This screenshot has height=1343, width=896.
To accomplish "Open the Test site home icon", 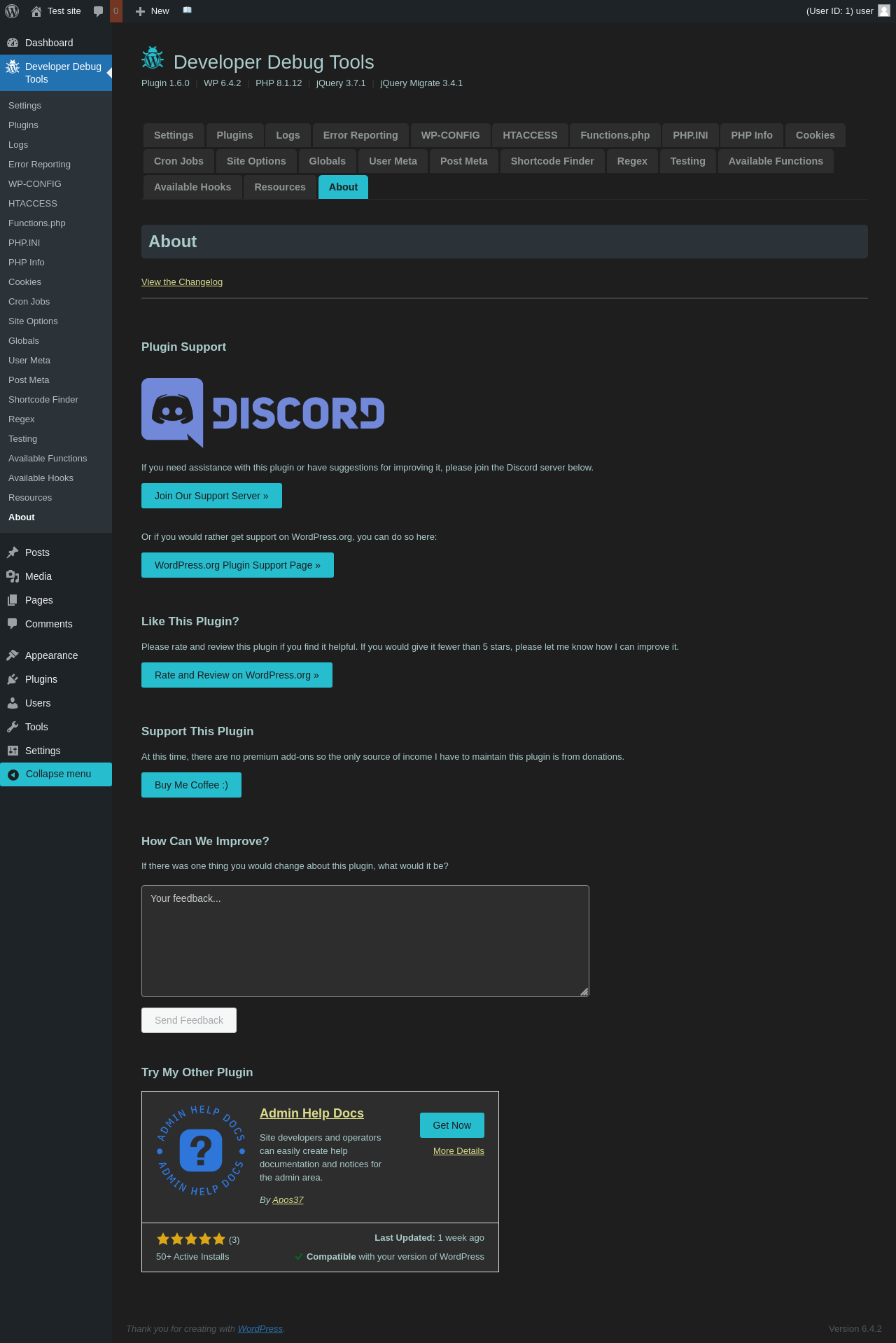I will coord(36,11).
